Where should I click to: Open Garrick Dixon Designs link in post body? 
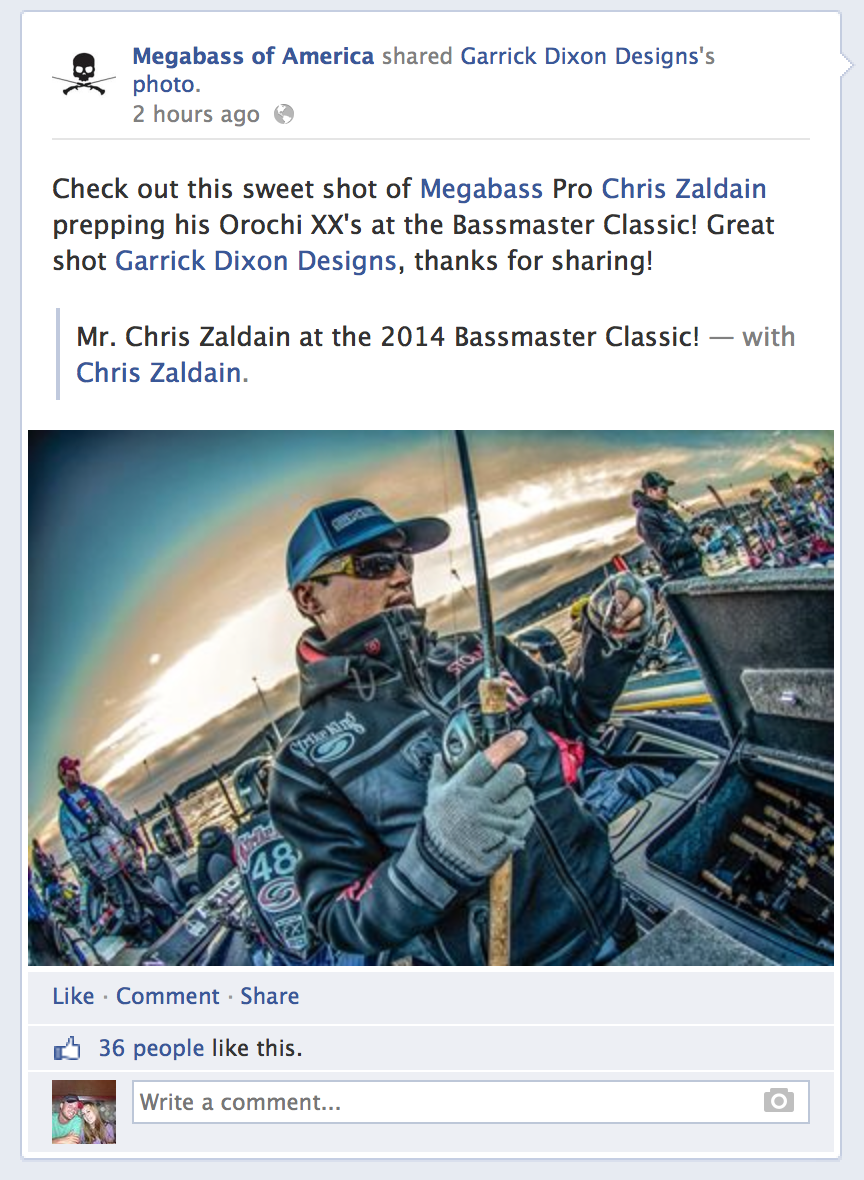(x=255, y=261)
